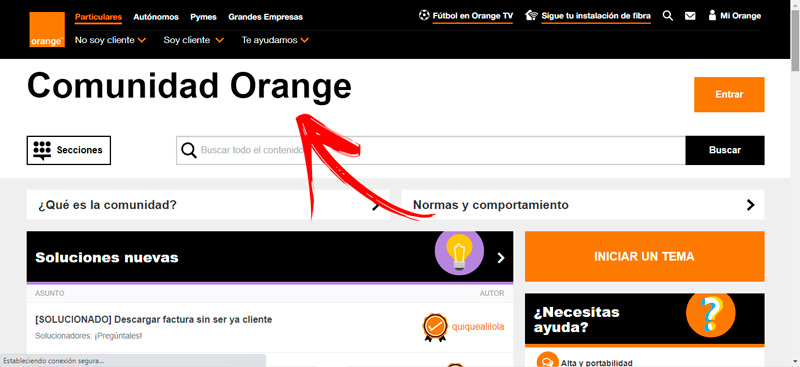The height and width of the screenshot is (367, 800).
Task: Select the Grandes Empresas tab
Action: point(265,17)
